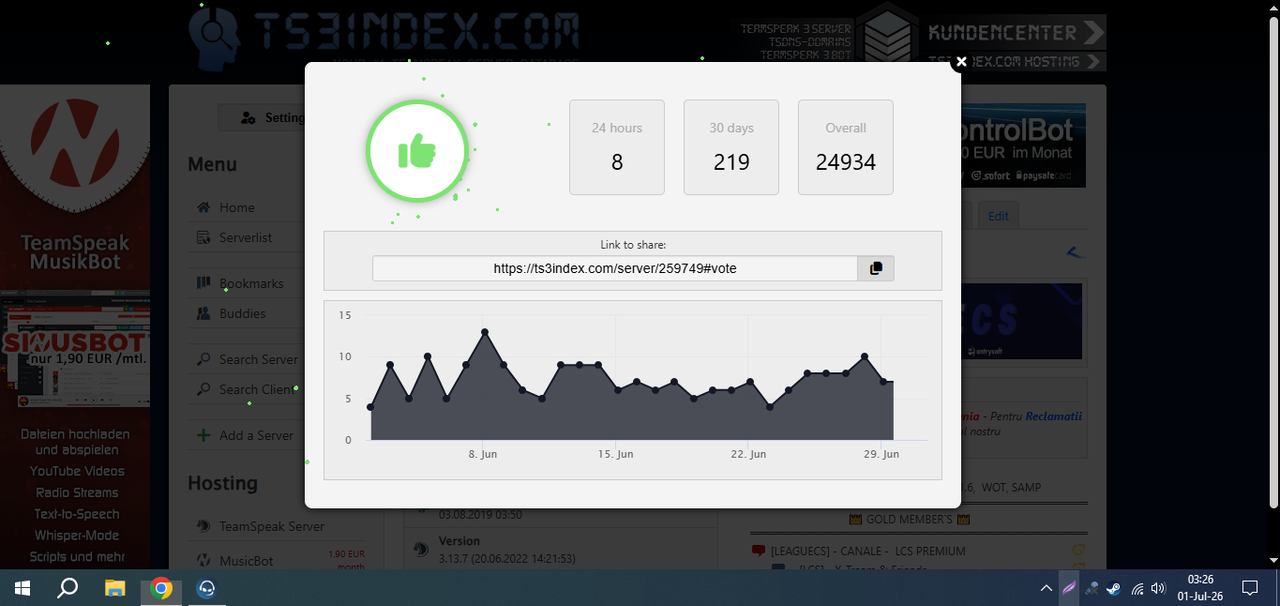The height and width of the screenshot is (606, 1280).
Task: Open Buddies in the sidebar menu
Action: click(x=242, y=313)
